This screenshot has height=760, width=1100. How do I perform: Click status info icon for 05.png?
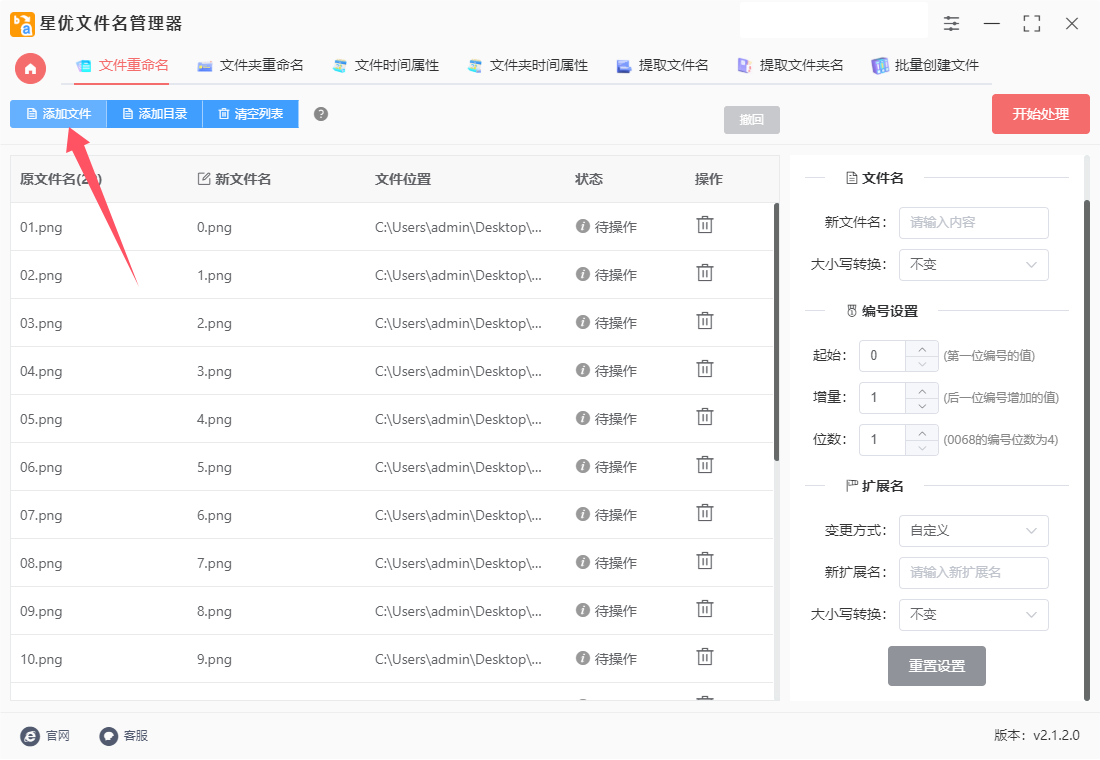click(x=582, y=418)
